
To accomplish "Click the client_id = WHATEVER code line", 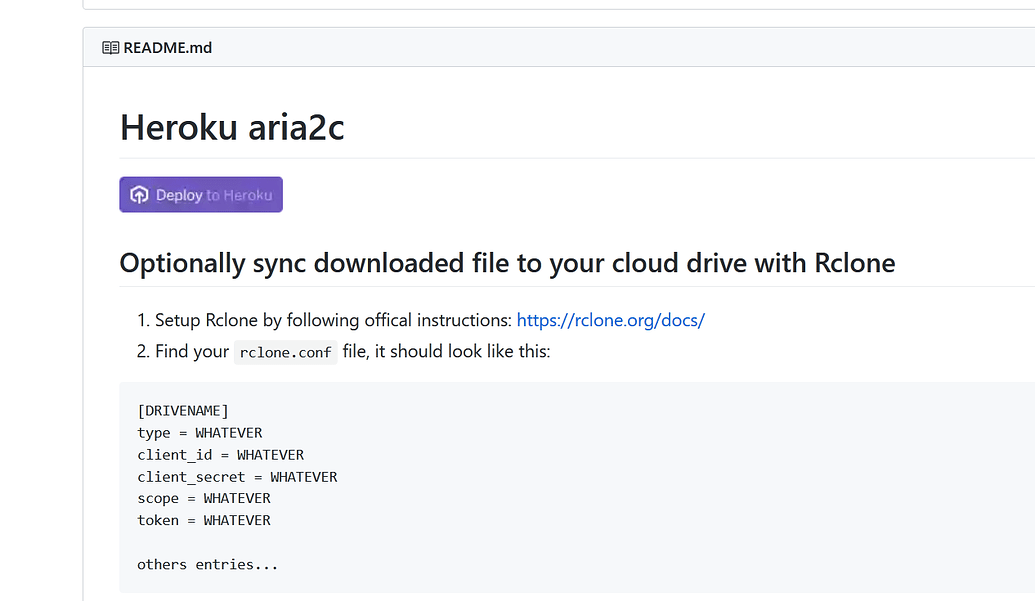I will pos(220,455).
